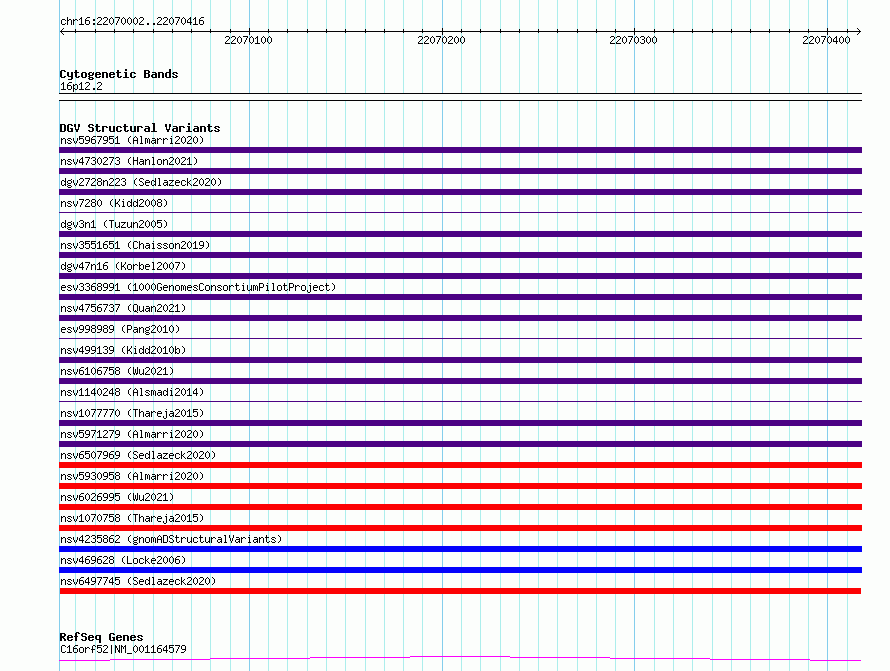Click ruler position 22070300
The image size is (890, 671).
633,40
